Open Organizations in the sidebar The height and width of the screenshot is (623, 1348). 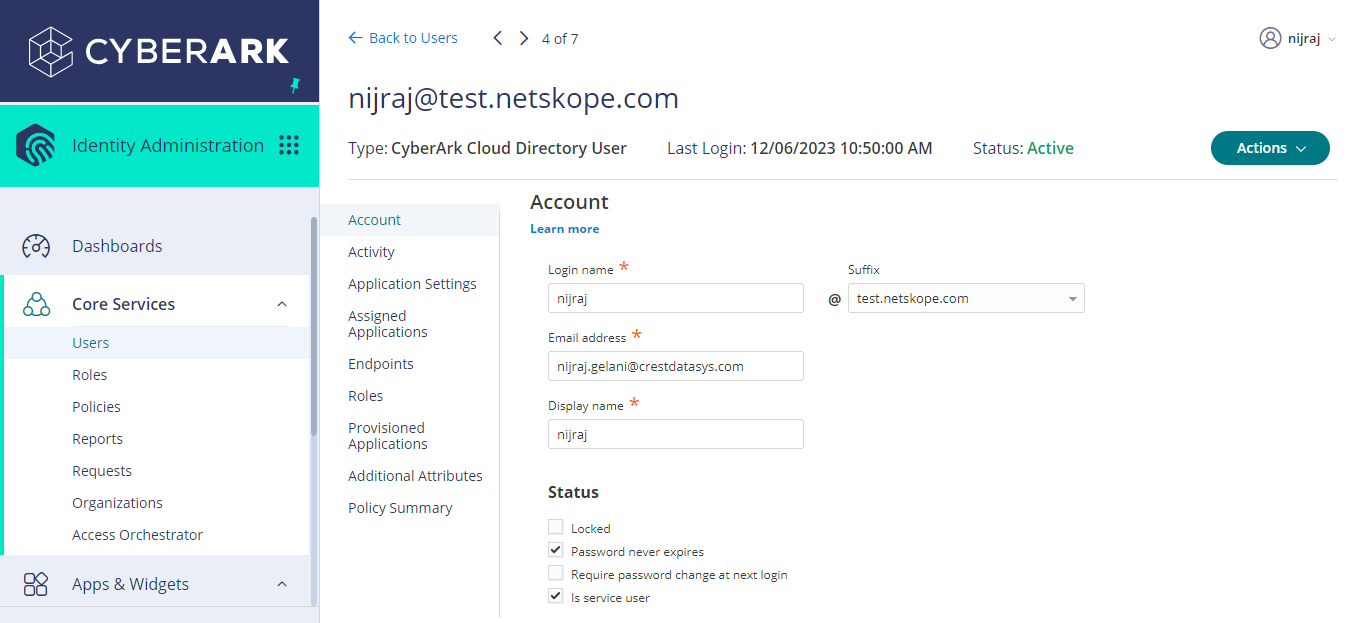click(117, 503)
